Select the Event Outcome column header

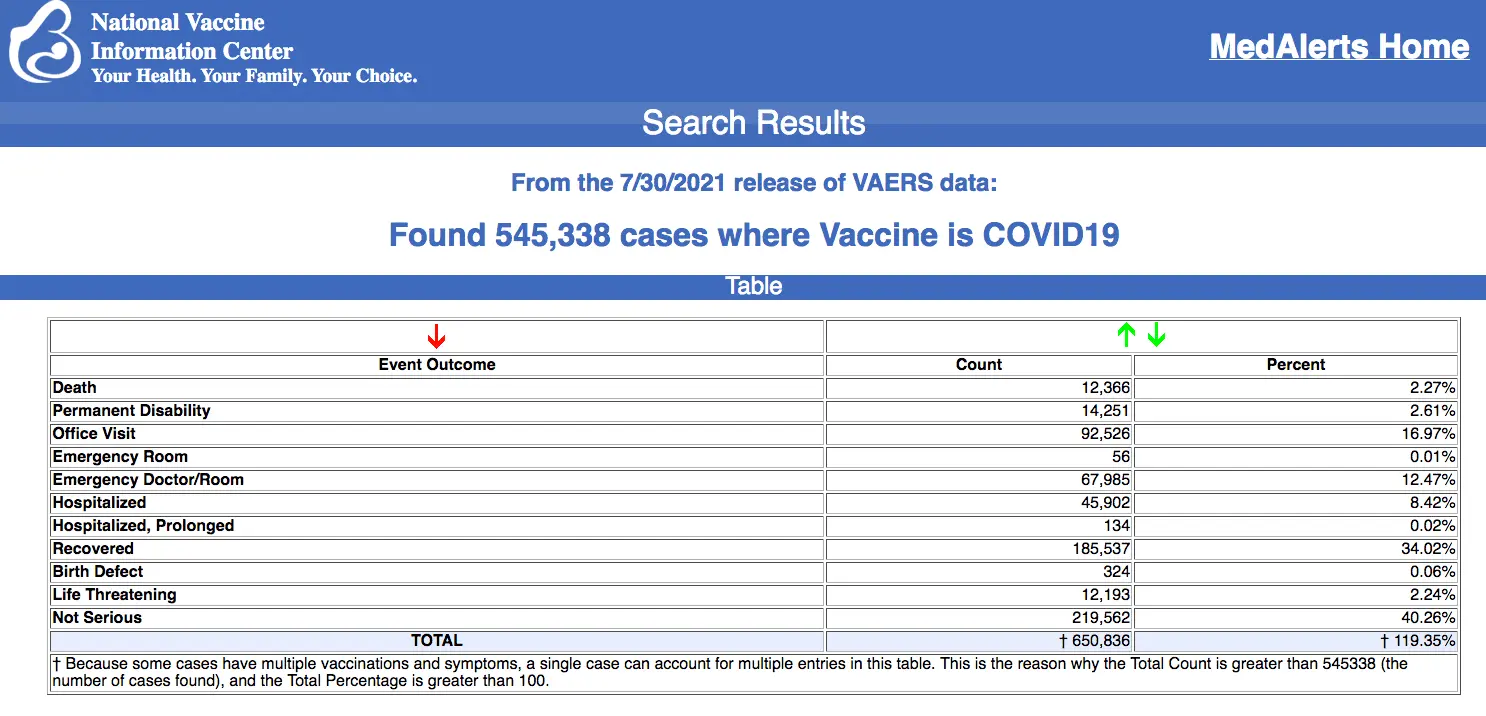click(437, 365)
